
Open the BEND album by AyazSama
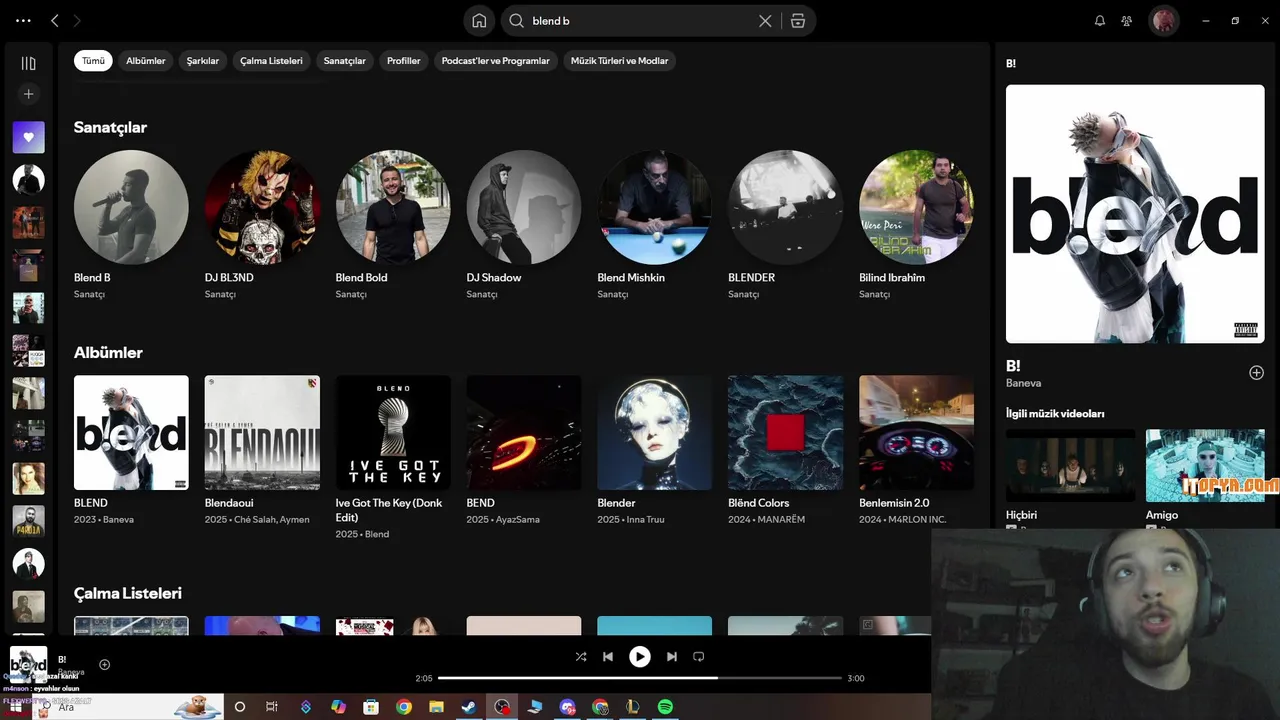[524, 433]
